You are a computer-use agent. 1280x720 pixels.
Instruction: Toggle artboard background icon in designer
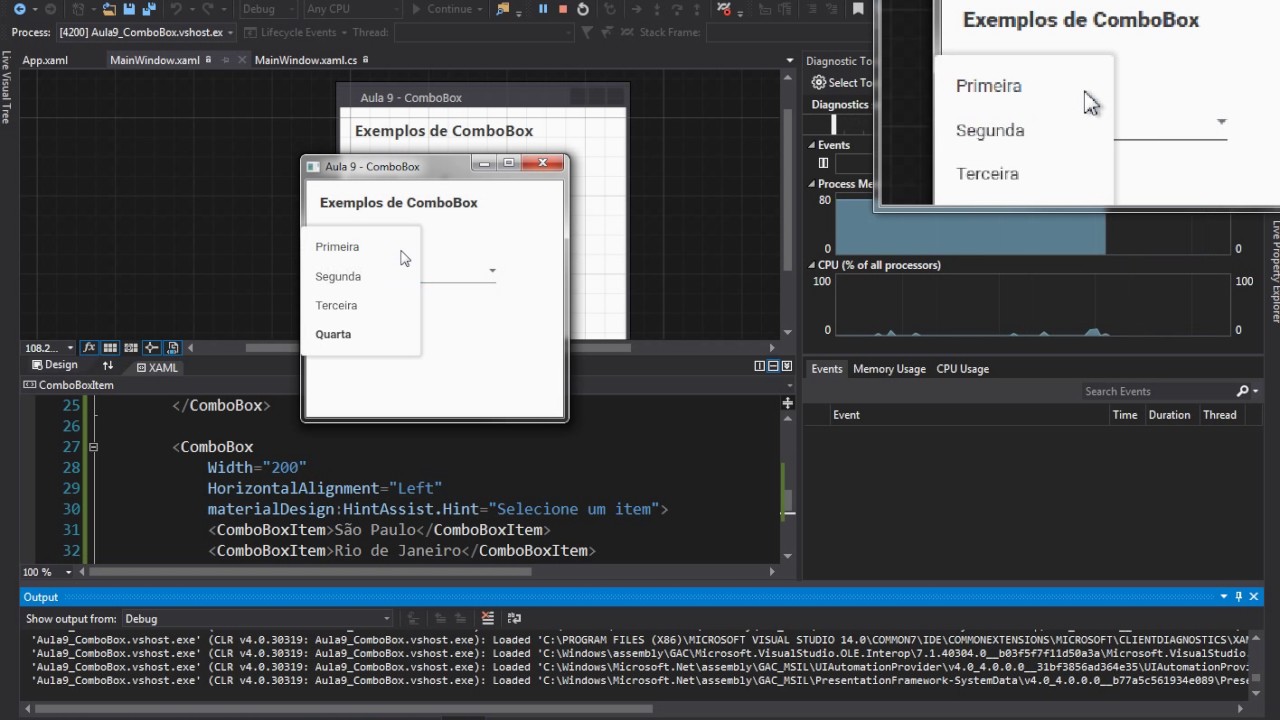coord(173,348)
